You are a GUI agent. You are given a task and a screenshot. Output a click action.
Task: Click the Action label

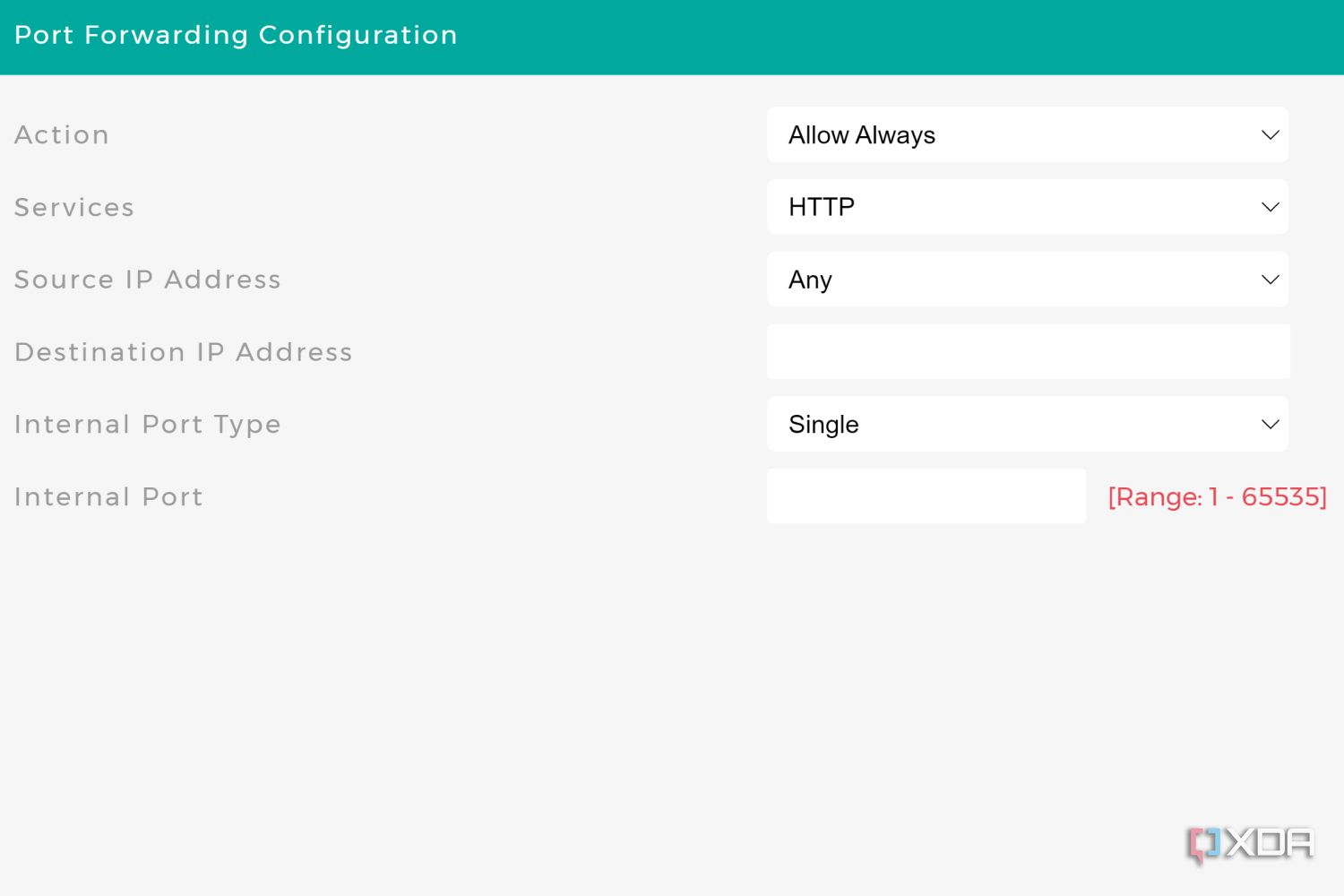tap(62, 134)
